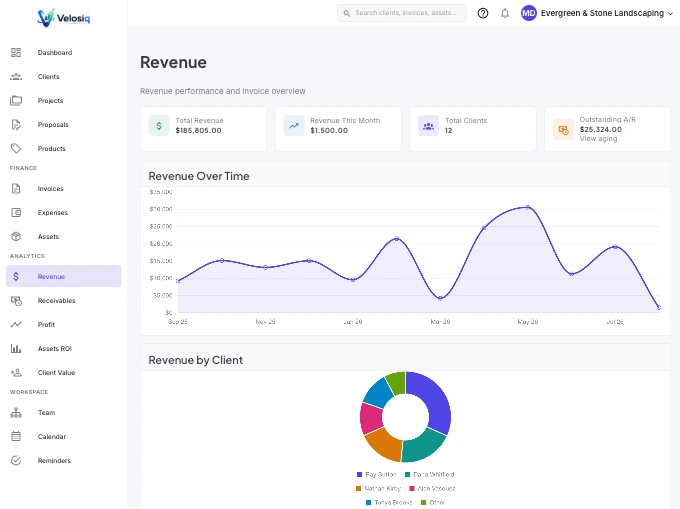Click the Expenses wallet icon
The width and height of the screenshot is (680, 509).
point(16,213)
